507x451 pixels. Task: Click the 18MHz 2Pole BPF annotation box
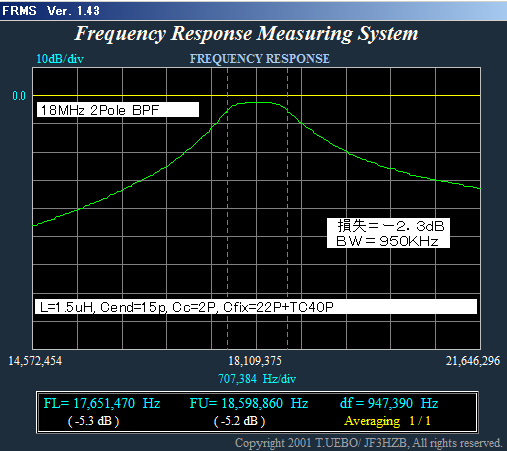118,110
